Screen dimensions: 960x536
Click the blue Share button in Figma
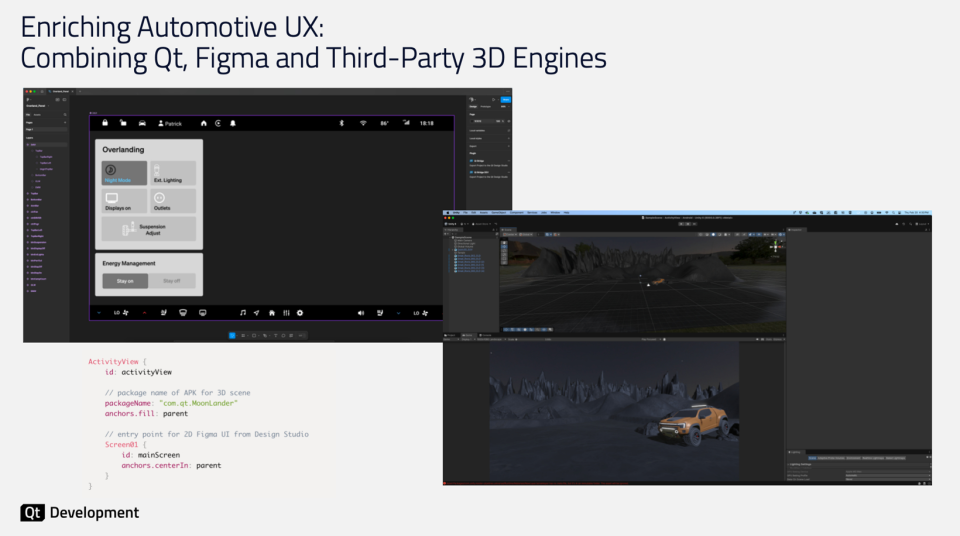tap(505, 99)
